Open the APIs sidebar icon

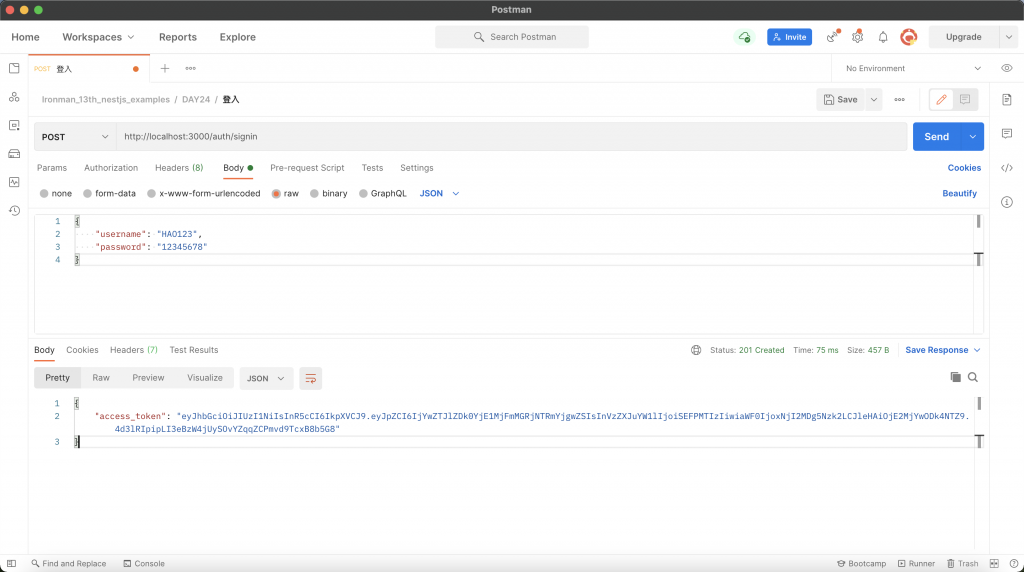pos(14,97)
